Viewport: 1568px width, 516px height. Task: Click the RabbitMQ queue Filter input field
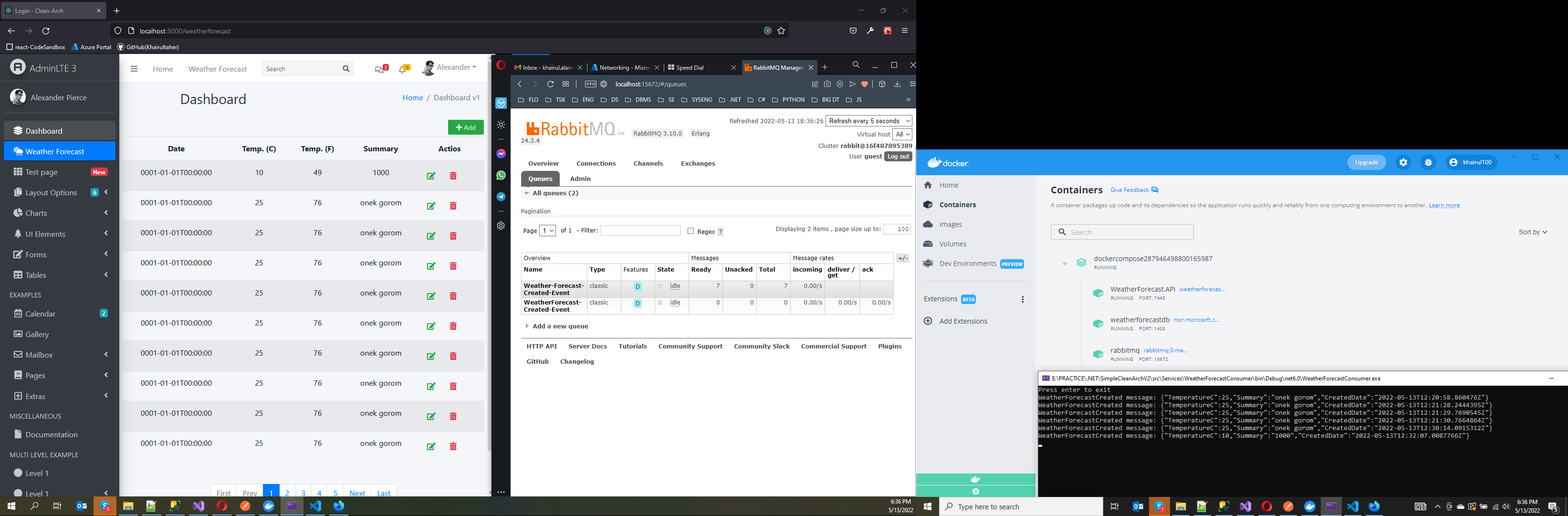click(640, 230)
